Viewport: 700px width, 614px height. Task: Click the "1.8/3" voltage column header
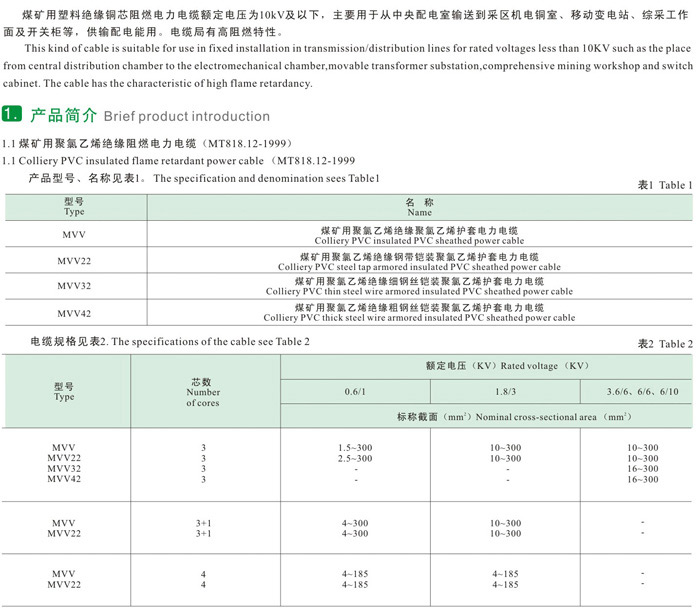coord(505,392)
